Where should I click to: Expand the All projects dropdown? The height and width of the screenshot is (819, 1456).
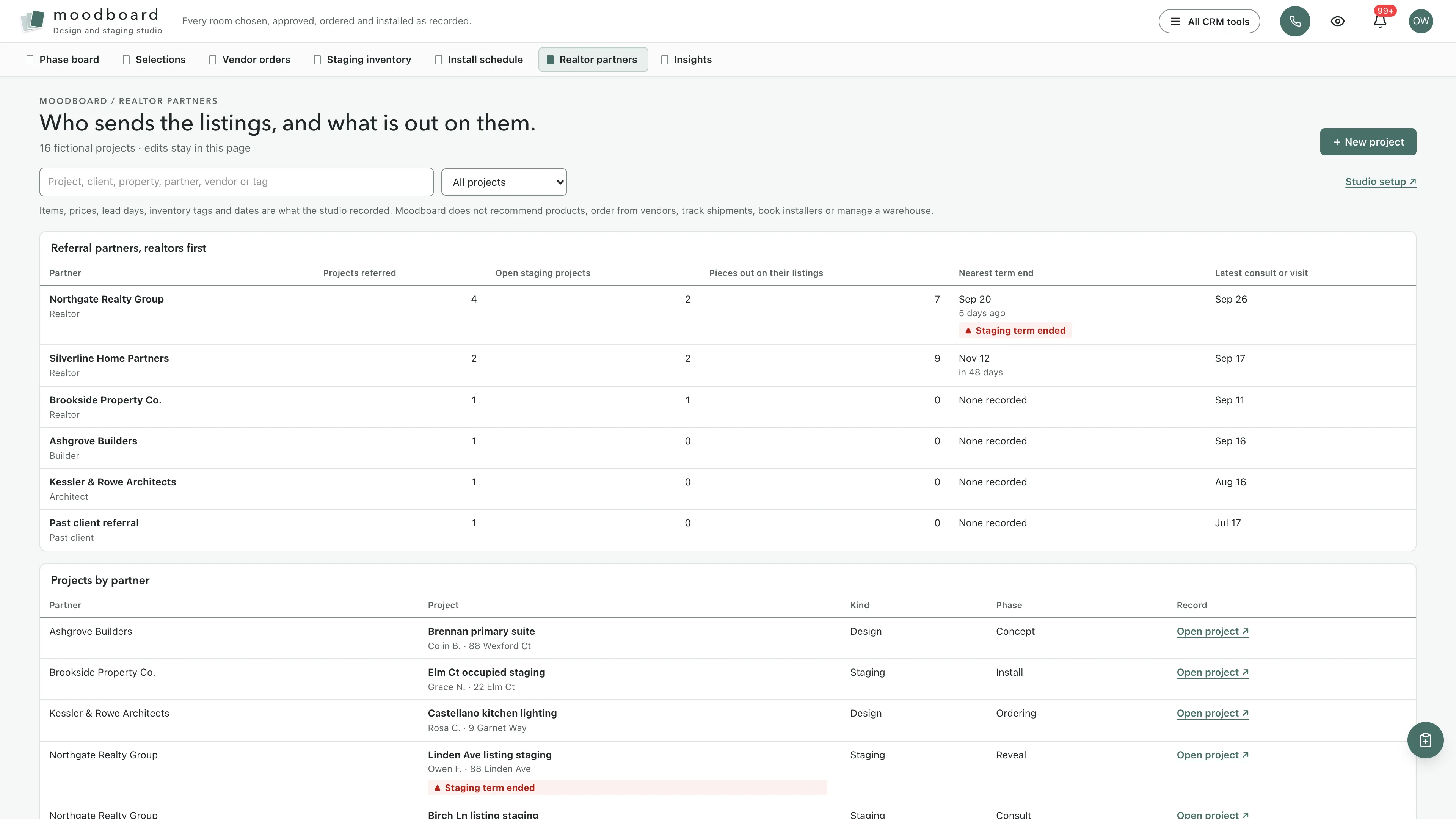(x=504, y=182)
